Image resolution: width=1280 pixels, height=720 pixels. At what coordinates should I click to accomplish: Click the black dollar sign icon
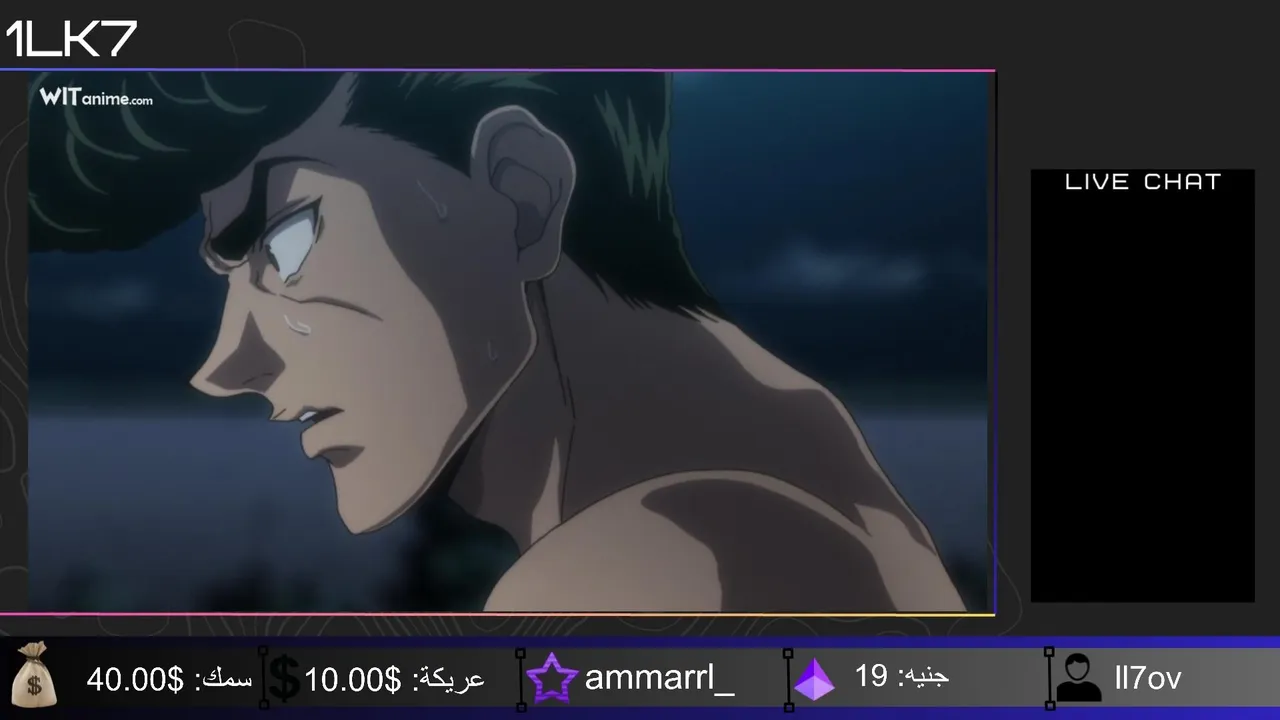[285, 679]
